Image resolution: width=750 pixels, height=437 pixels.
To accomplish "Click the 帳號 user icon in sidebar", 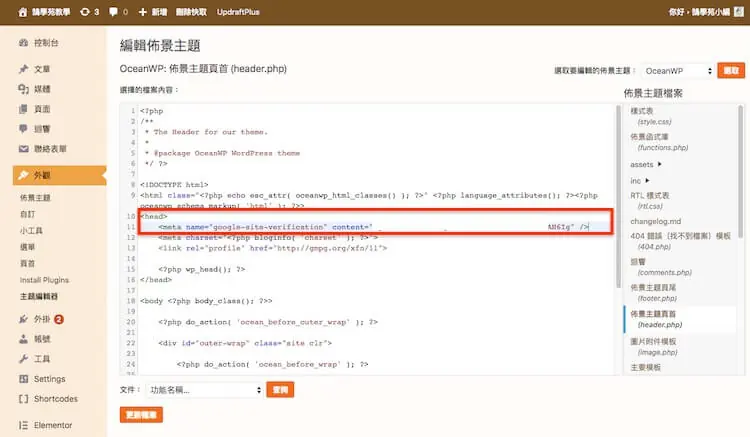I will (x=23, y=339).
